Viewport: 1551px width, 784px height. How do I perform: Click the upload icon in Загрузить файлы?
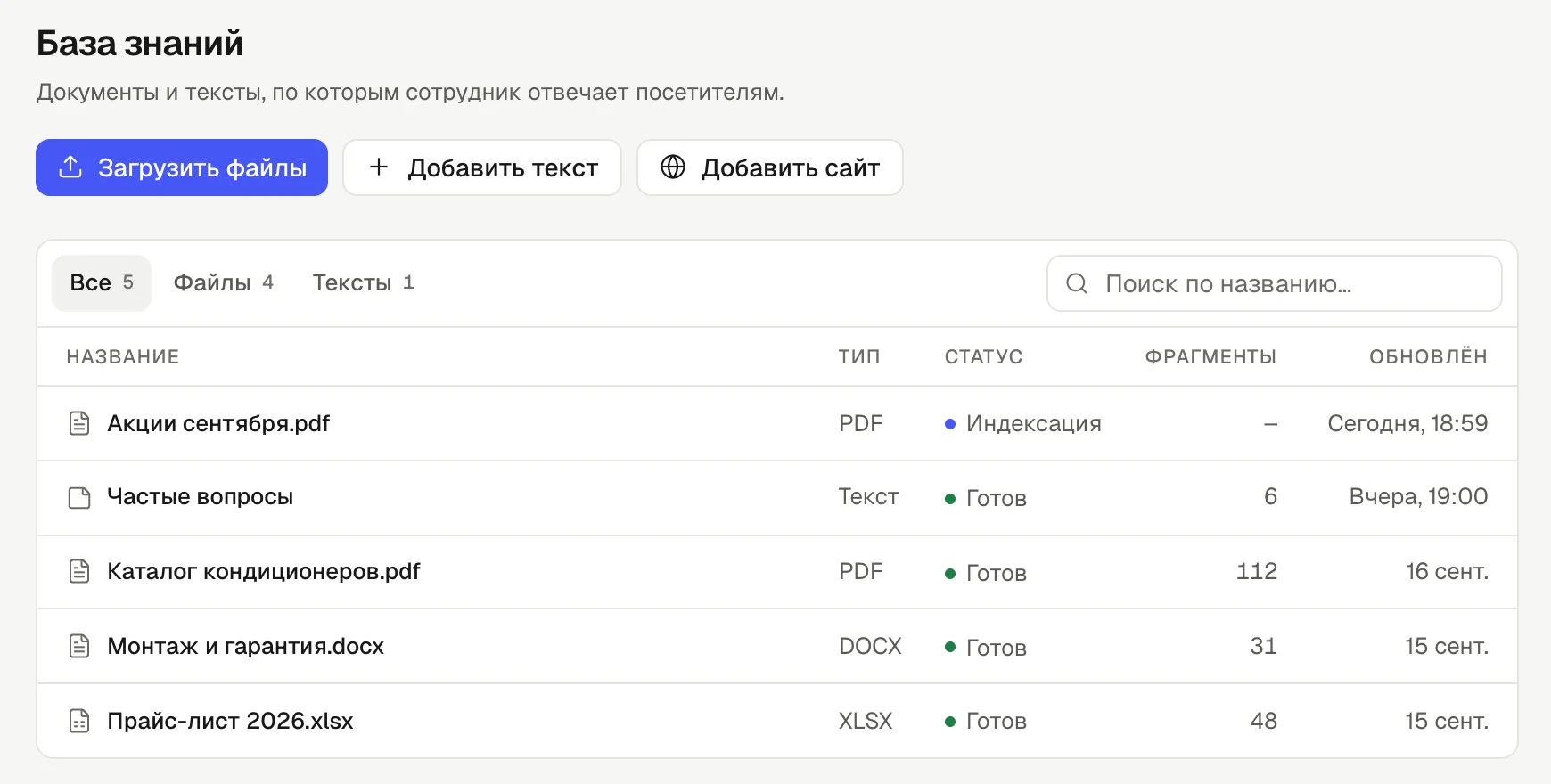pos(70,167)
